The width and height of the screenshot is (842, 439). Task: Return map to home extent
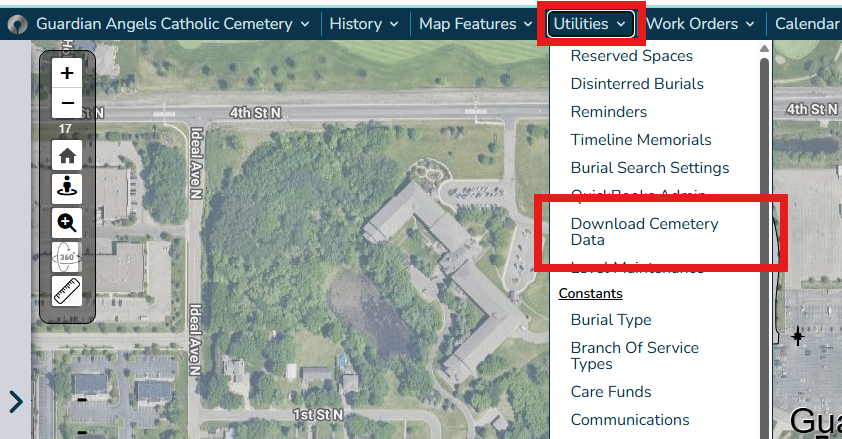[x=67, y=156]
